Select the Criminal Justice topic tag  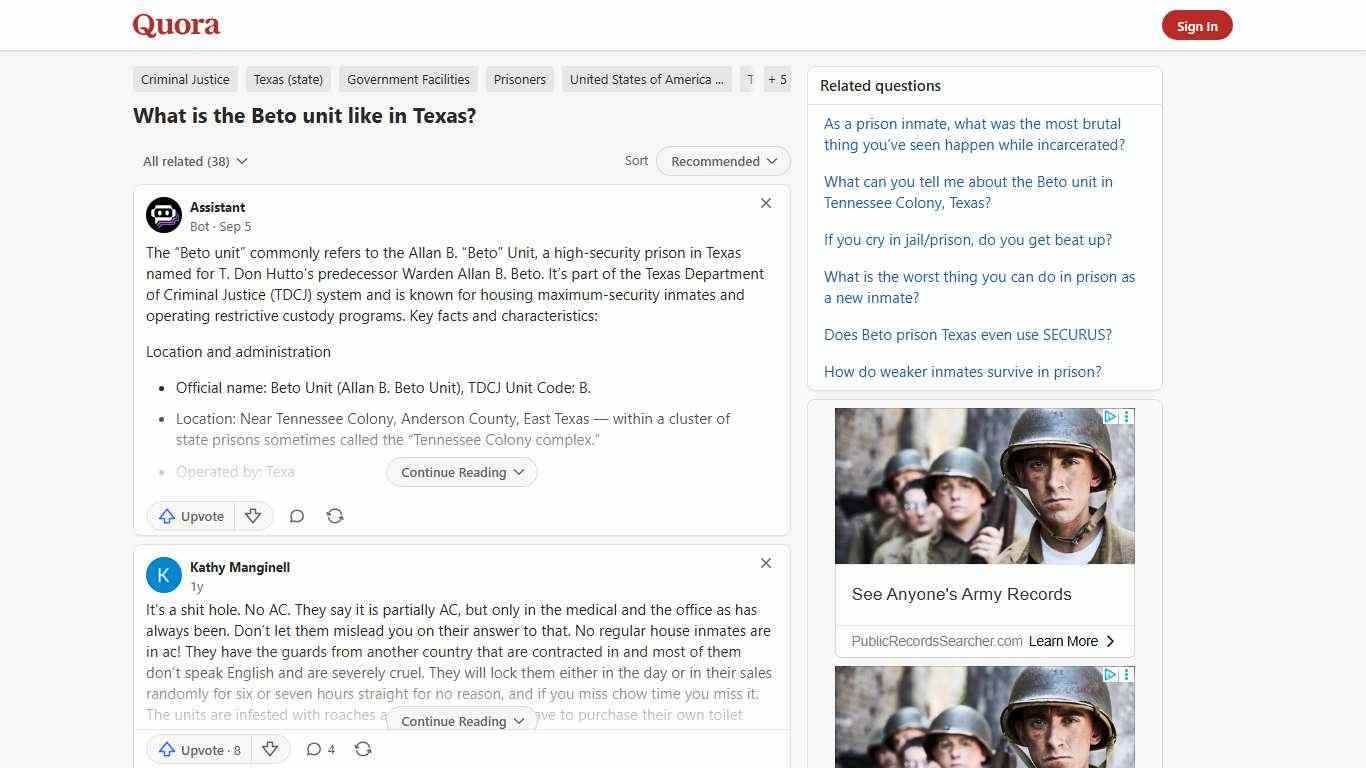[x=185, y=79]
